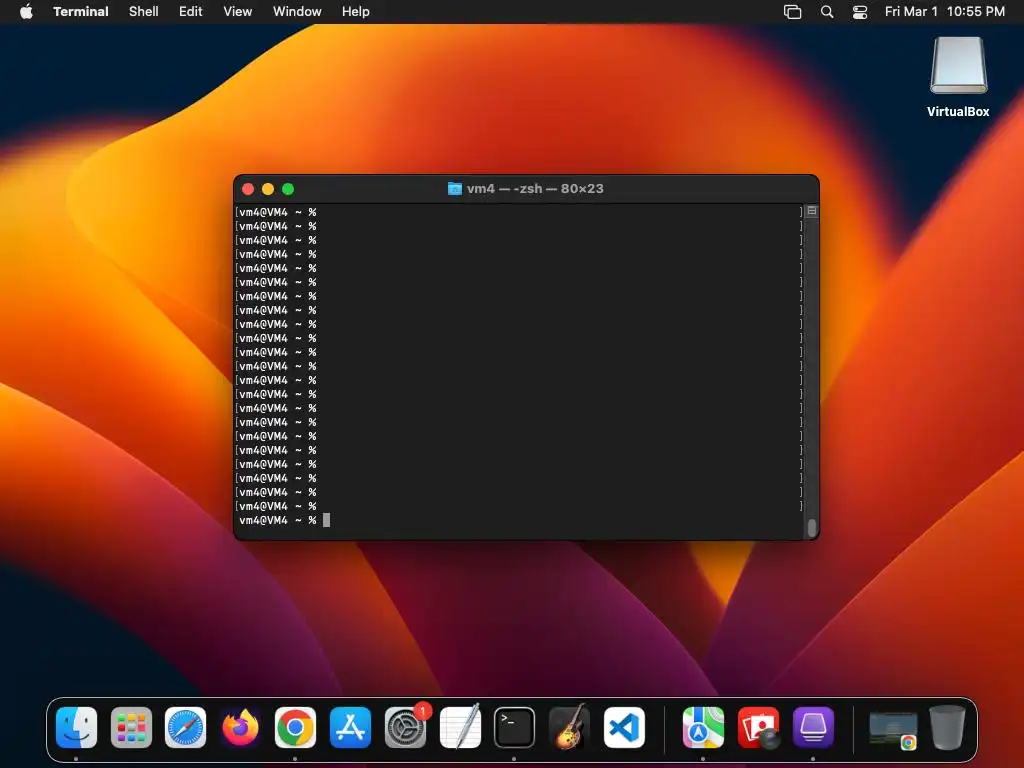Click the Terminal scrollbar thumb
The width and height of the screenshot is (1024, 768).
[x=812, y=528]
